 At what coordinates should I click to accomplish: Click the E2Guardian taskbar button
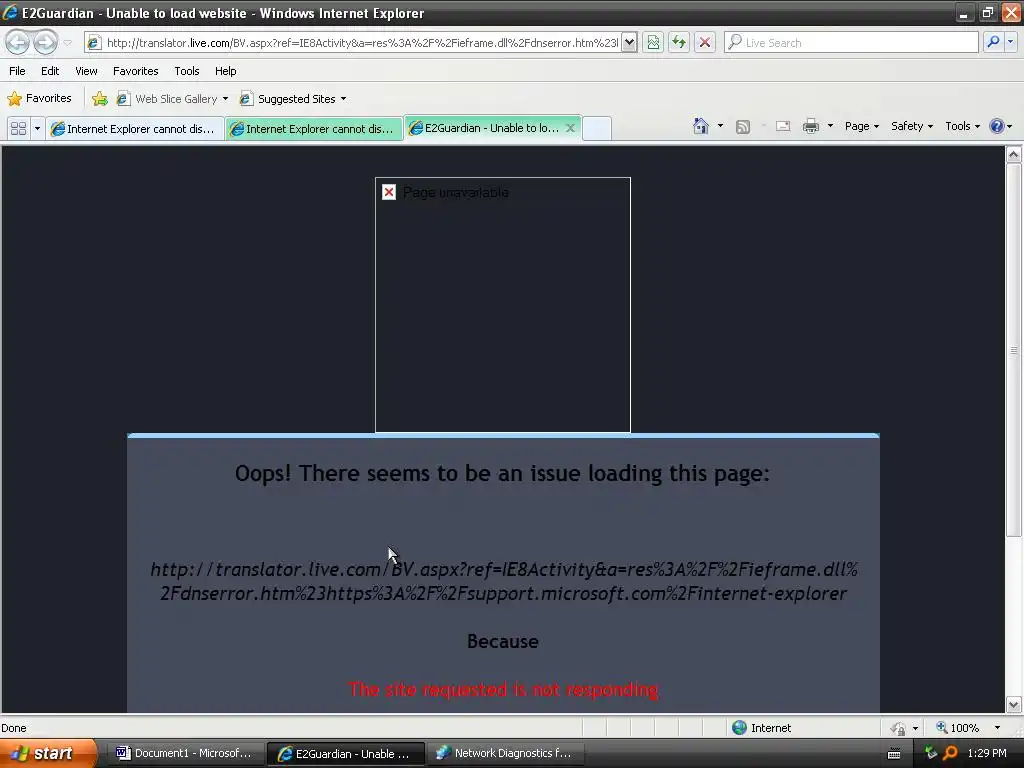pos(345,754)
